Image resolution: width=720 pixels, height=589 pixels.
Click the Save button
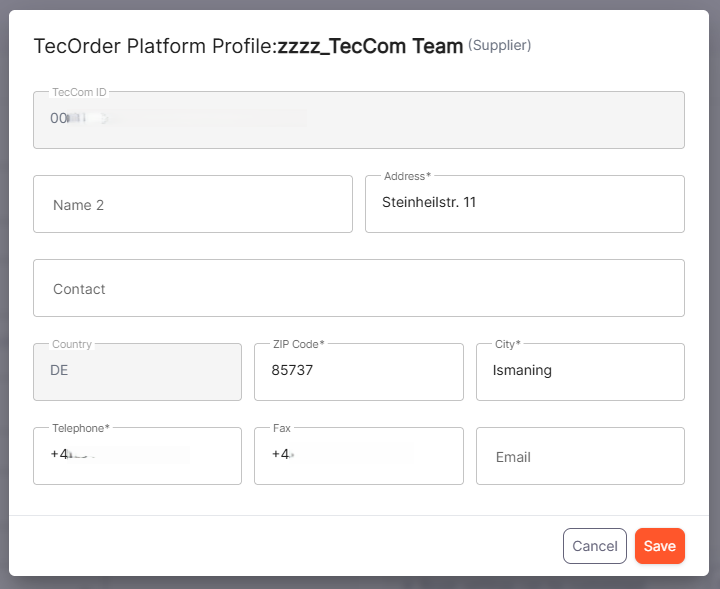659,546
